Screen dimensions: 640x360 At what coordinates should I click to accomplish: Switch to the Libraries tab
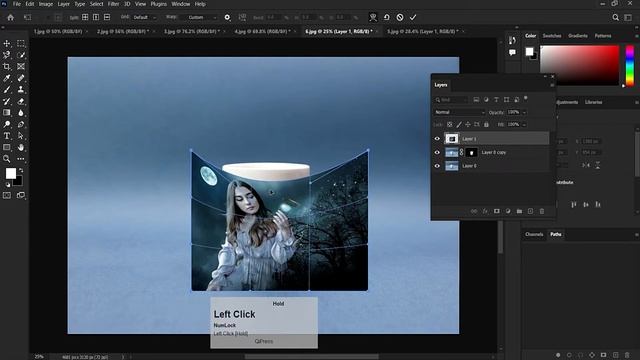pos(593,102)
